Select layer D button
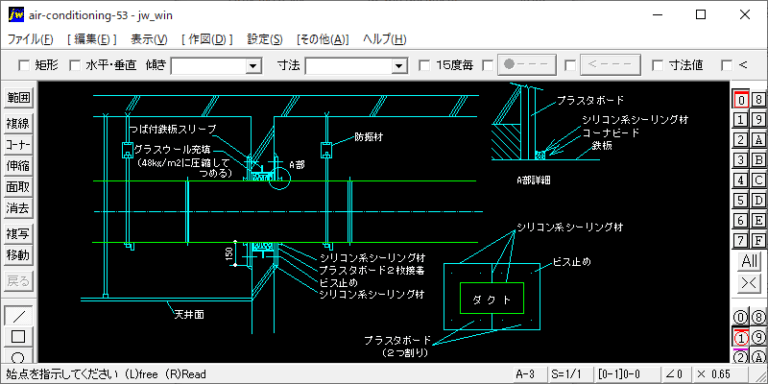768x384 pixels. (x=758, y=200)
